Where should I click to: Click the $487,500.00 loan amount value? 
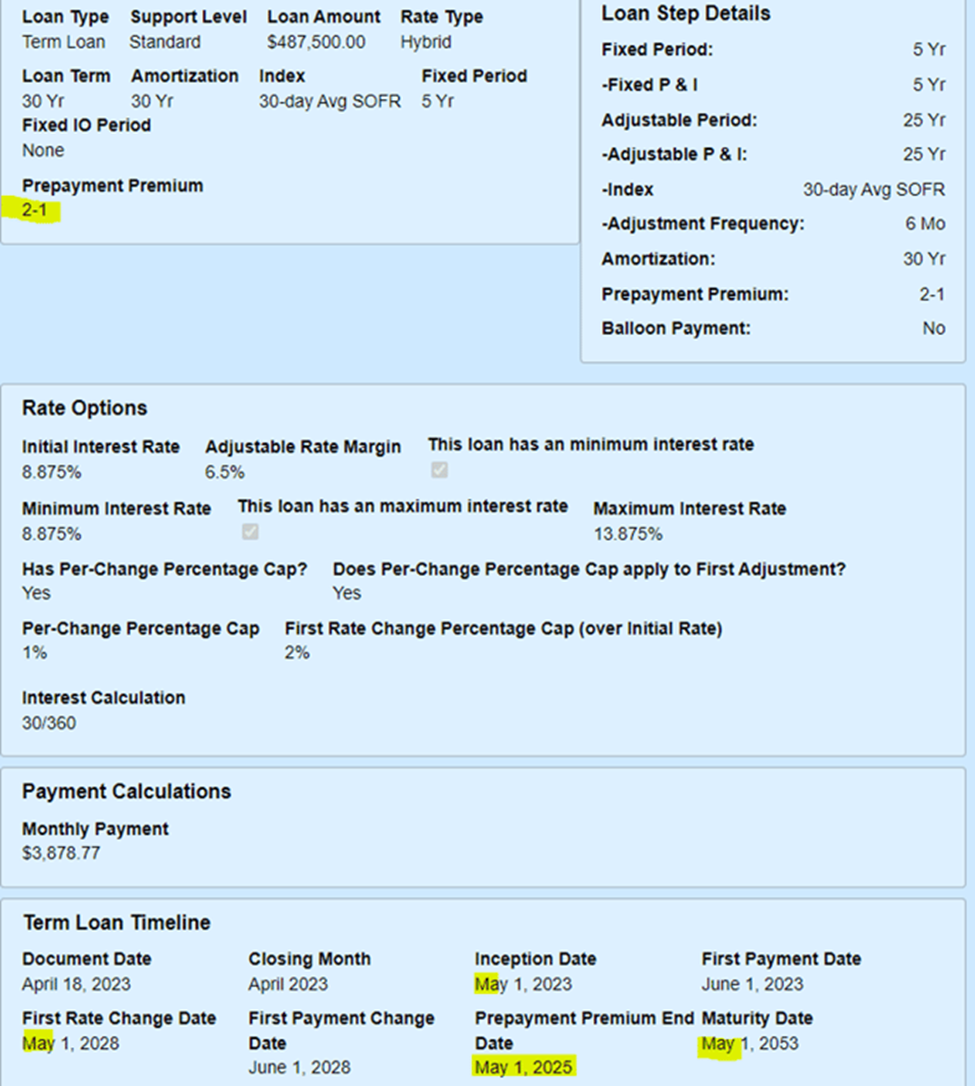316,42
